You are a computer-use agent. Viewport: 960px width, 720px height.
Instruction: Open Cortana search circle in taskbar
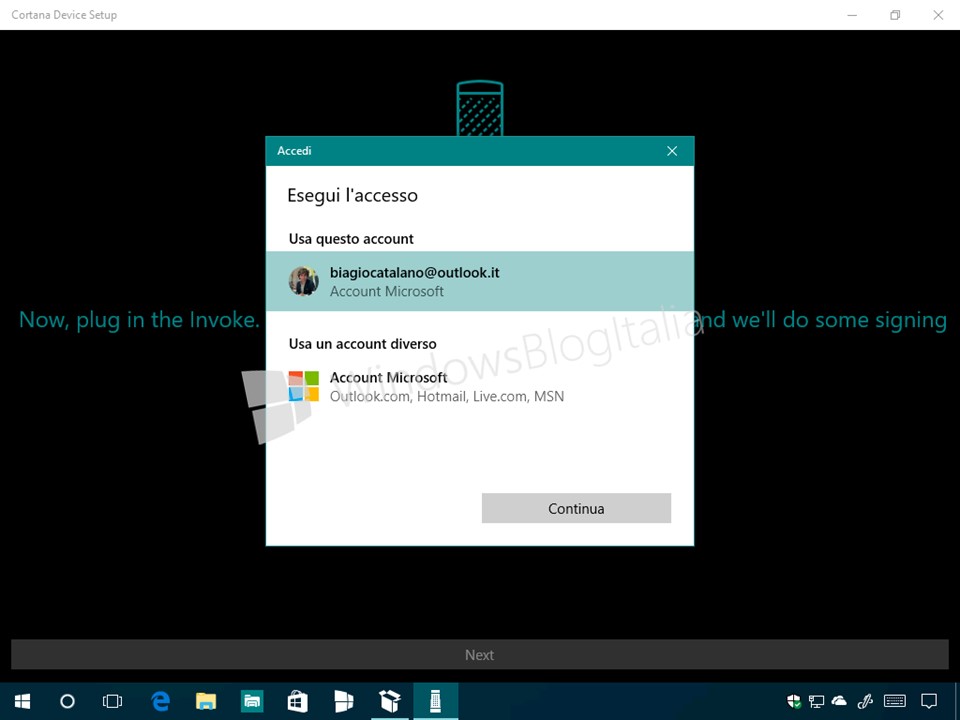point(67,701)
